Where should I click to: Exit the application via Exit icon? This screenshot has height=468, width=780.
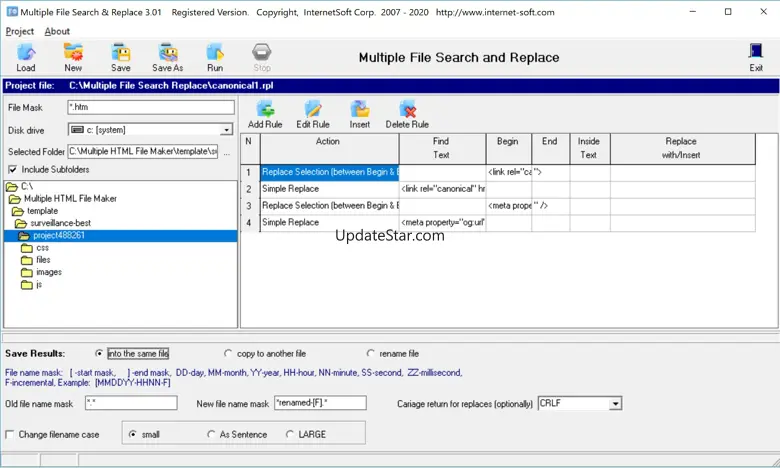click(x=756, y=57)
